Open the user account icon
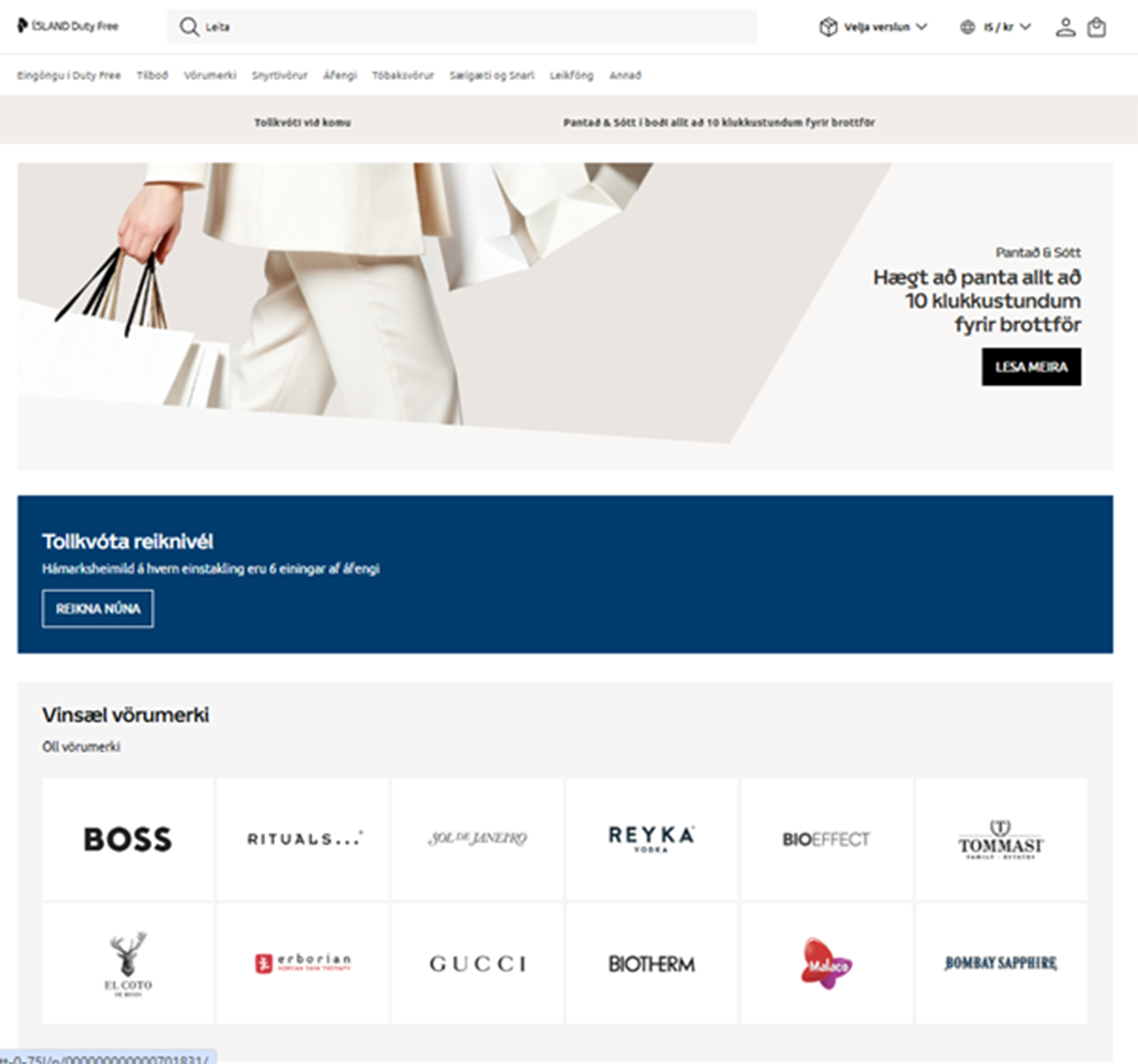 click(1065, 27)
